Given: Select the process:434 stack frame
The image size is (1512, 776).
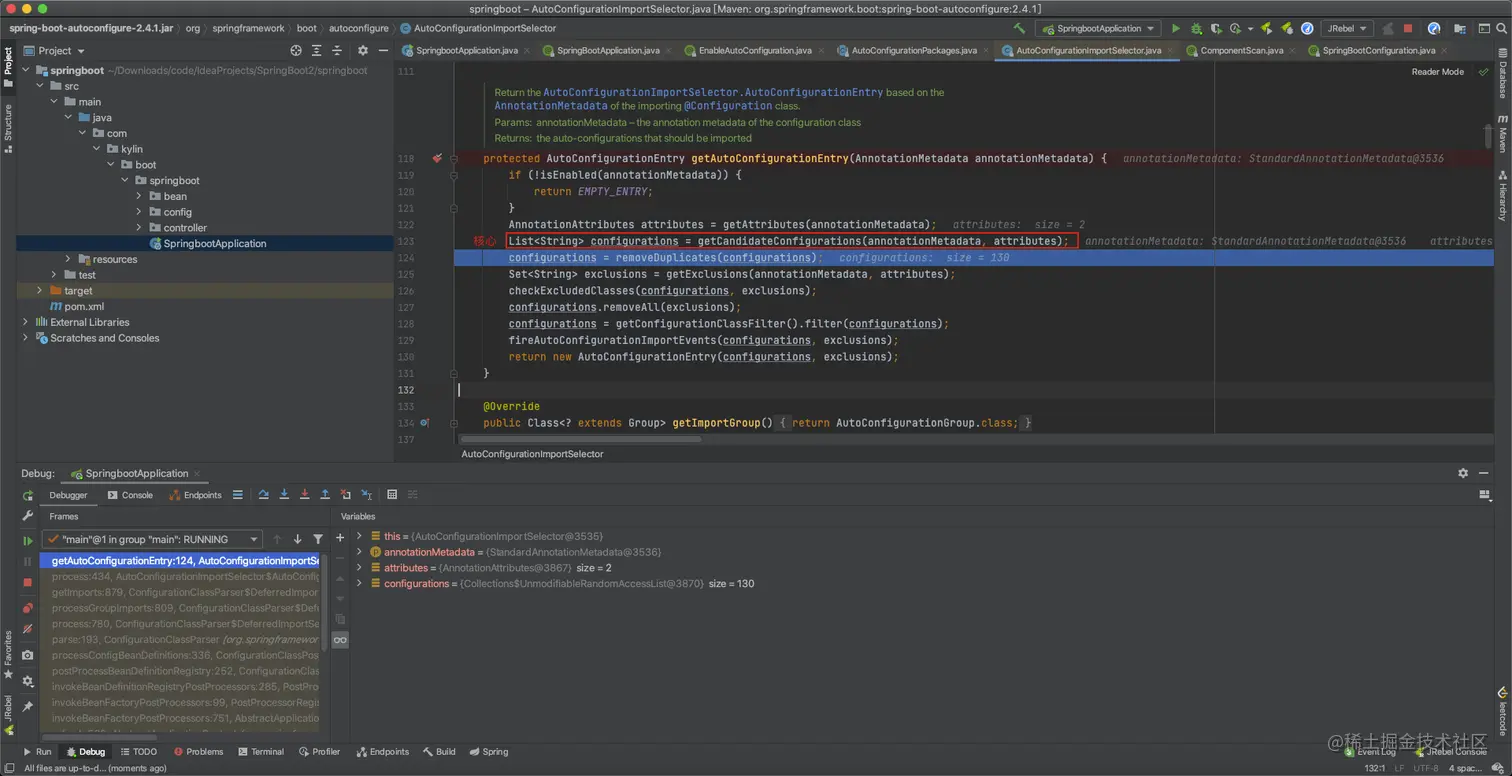Looking at the screenshot, I should coord(180,577).
